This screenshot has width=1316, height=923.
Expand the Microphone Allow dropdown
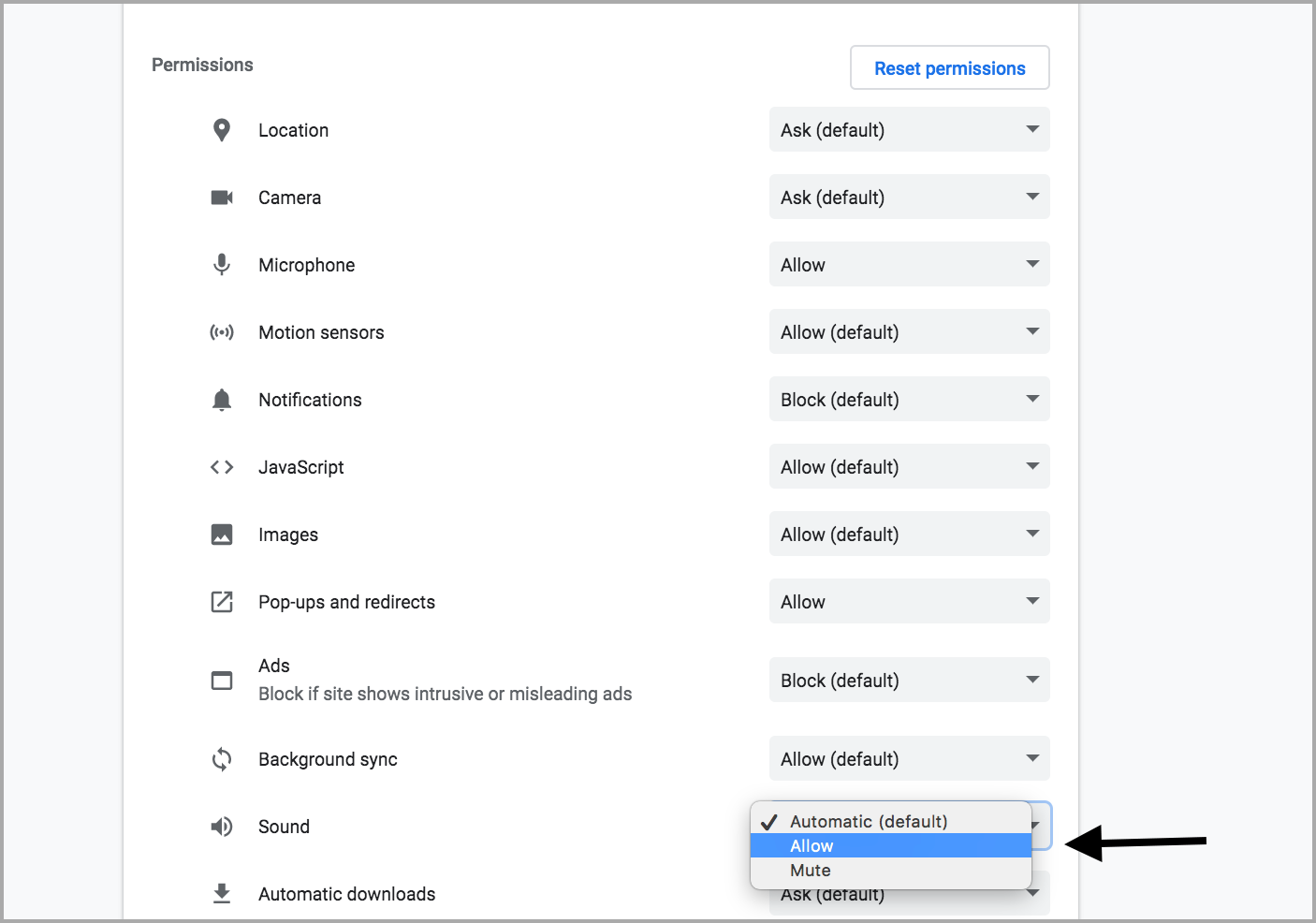click(909, 265)
